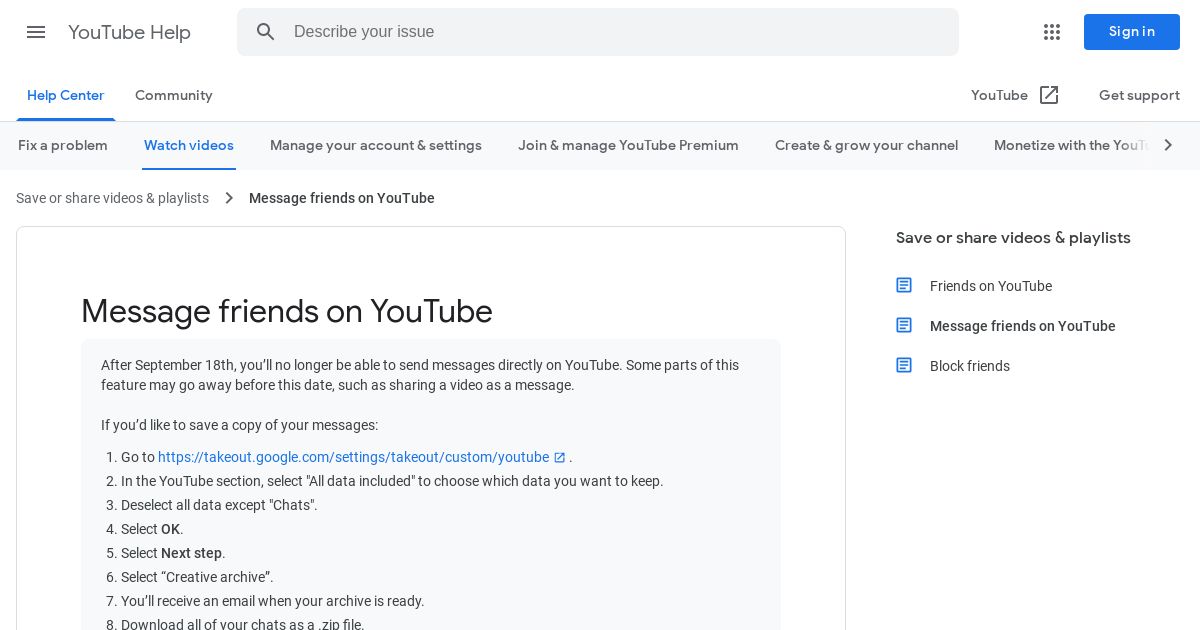
Task: Click article icon beside Block friends
Action: (904, 365)
